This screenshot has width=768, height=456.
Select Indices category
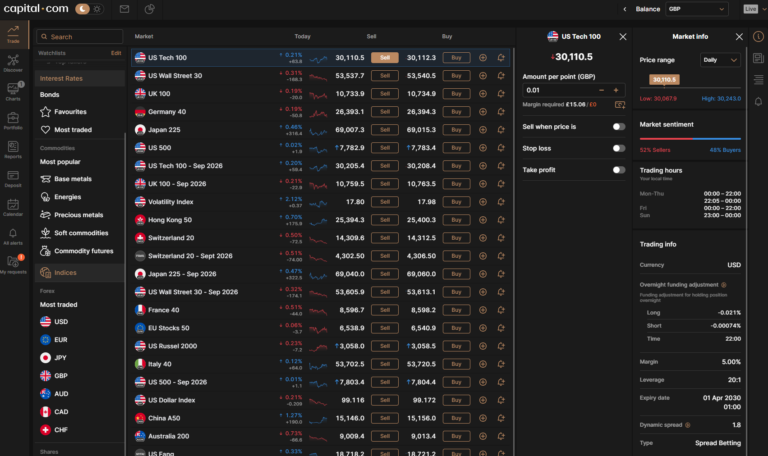(x=79, y=273)
